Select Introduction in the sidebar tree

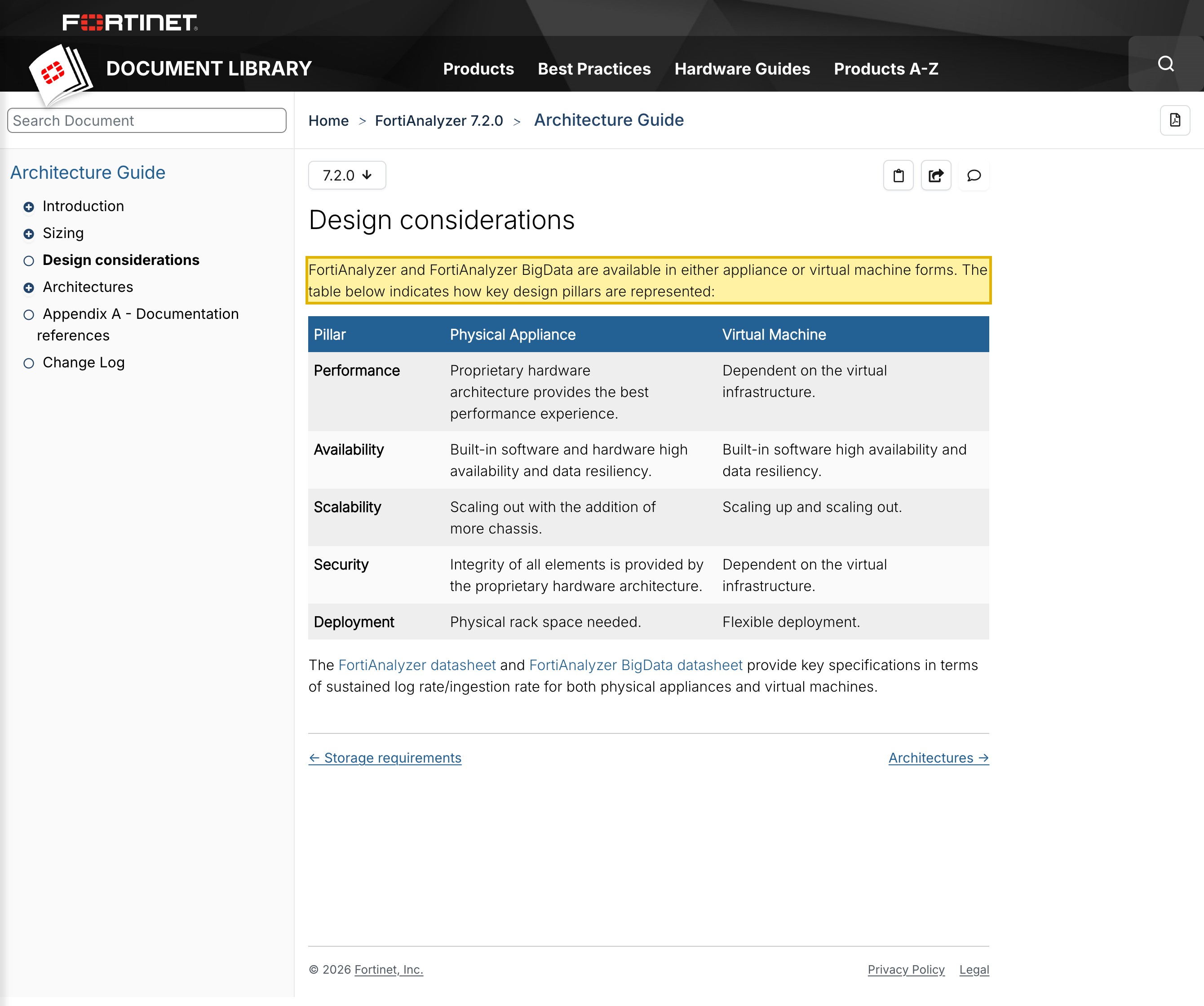pos(83,206)
